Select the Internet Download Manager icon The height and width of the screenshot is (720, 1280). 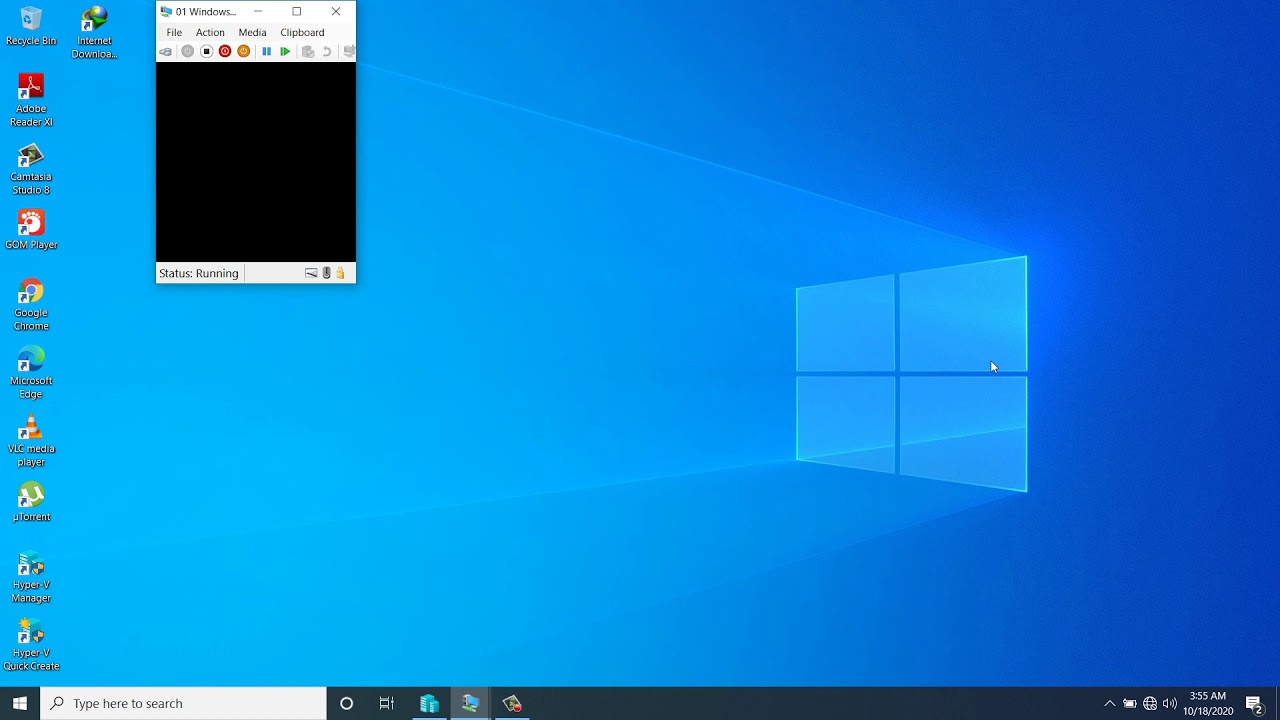click(x=95, y=32)
